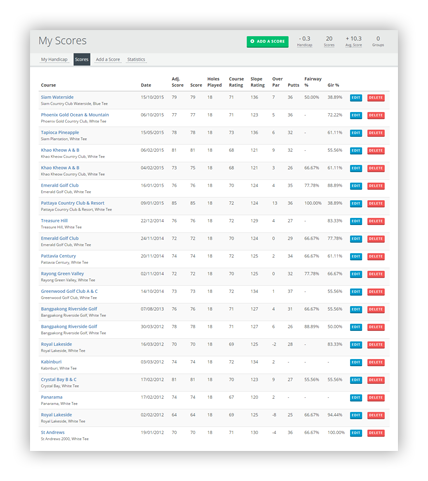
Task: Delete the St Andrews score
Action: click(376, 433)
